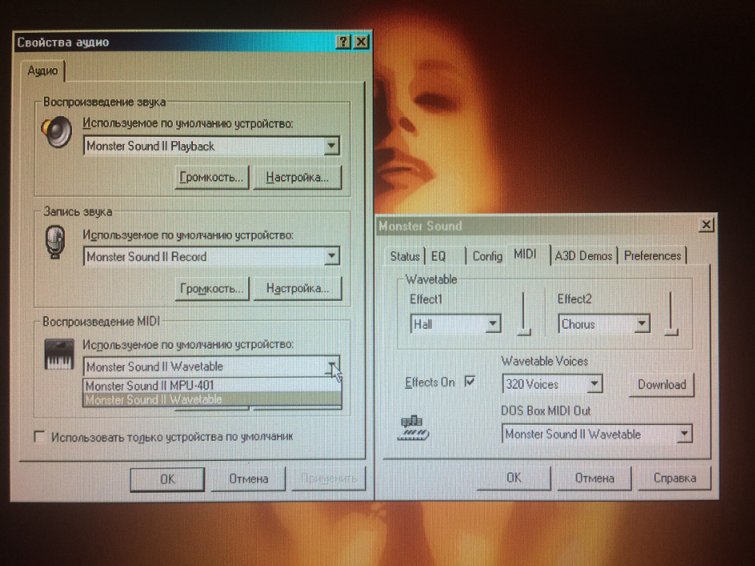Click OK in the Monster Sound window
Screen dimensions: 755x566
click(514, 477)
